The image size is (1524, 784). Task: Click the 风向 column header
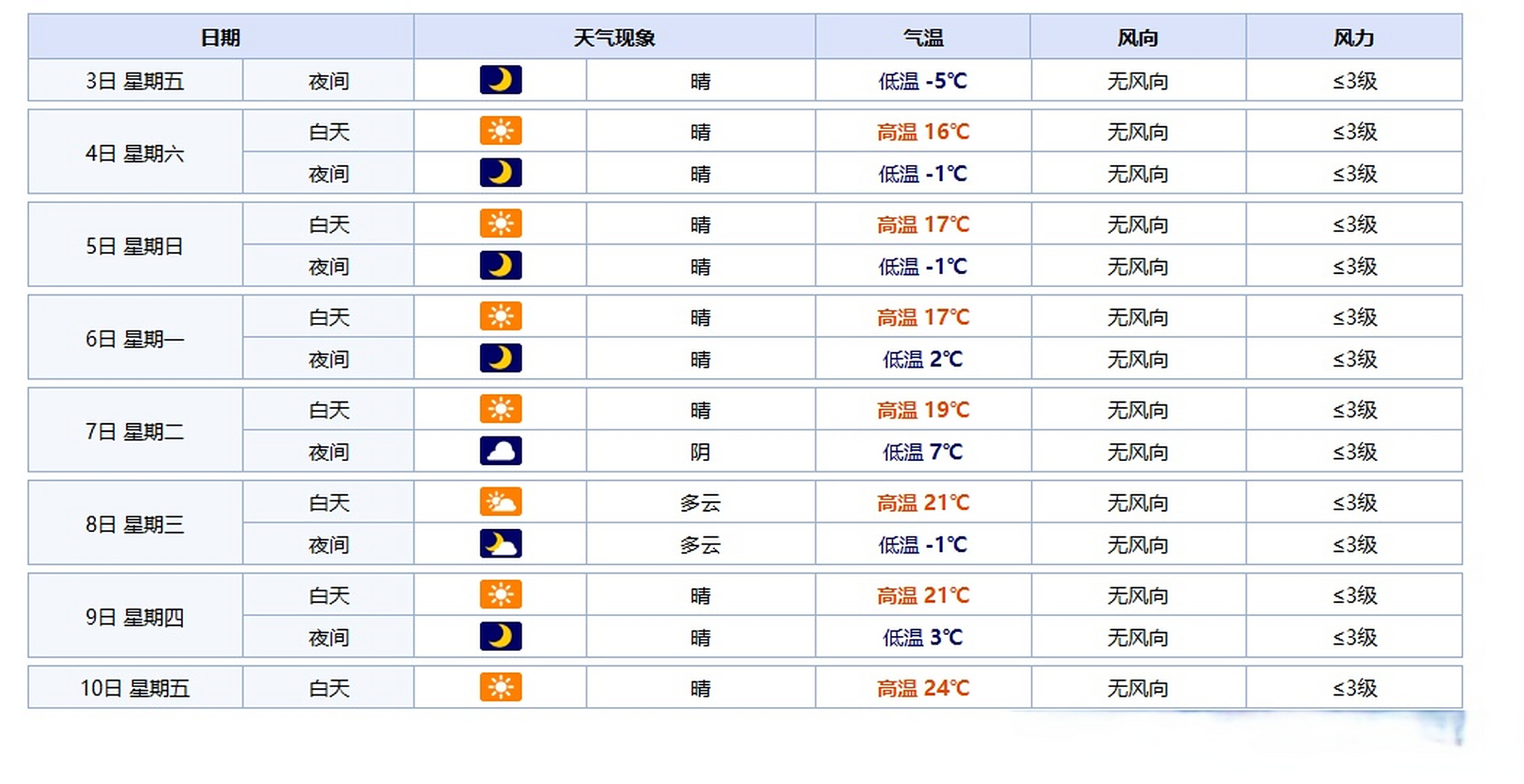[1138, 37]
